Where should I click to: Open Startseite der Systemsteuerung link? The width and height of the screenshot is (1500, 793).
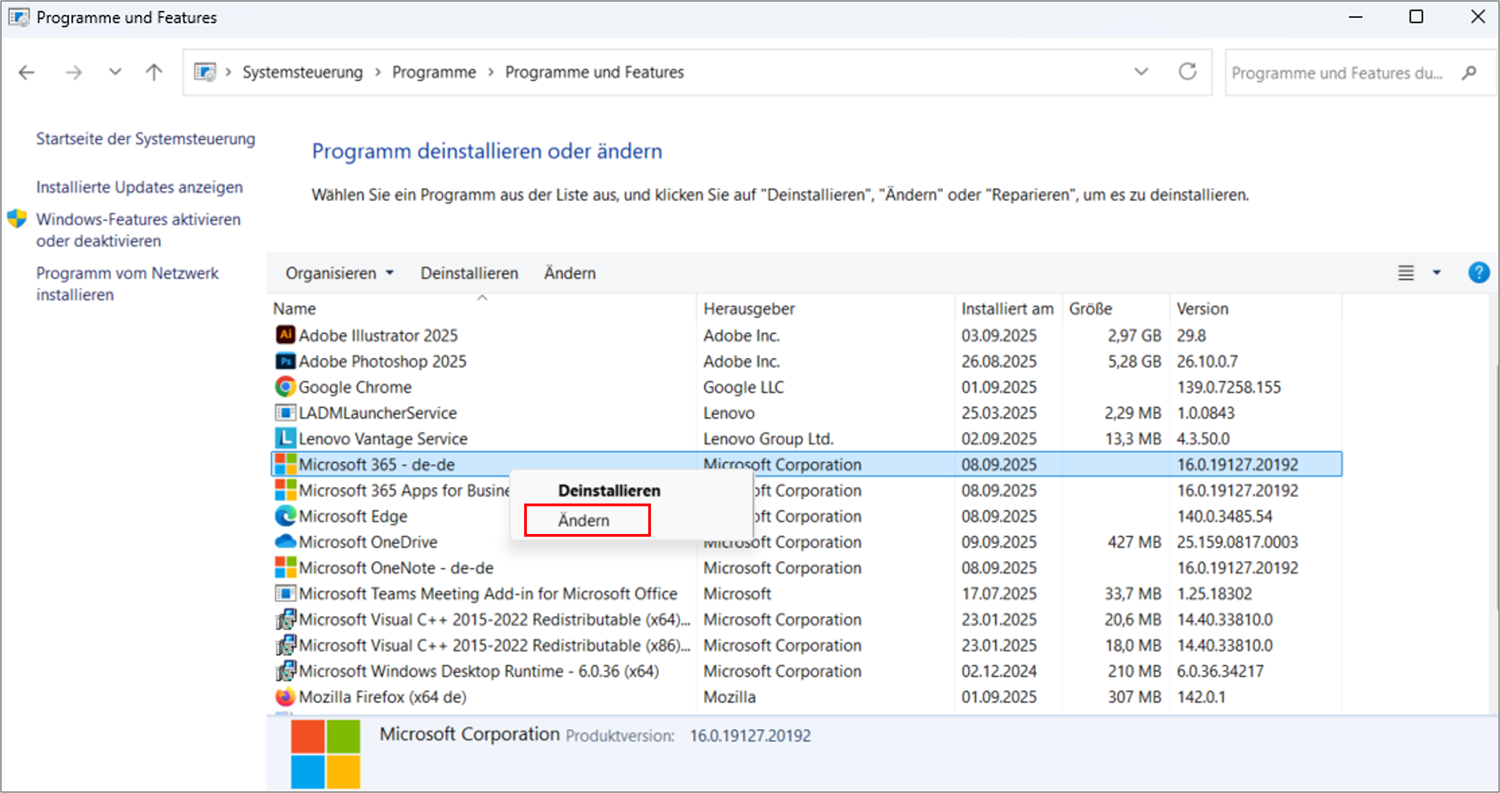pos(146,139)
